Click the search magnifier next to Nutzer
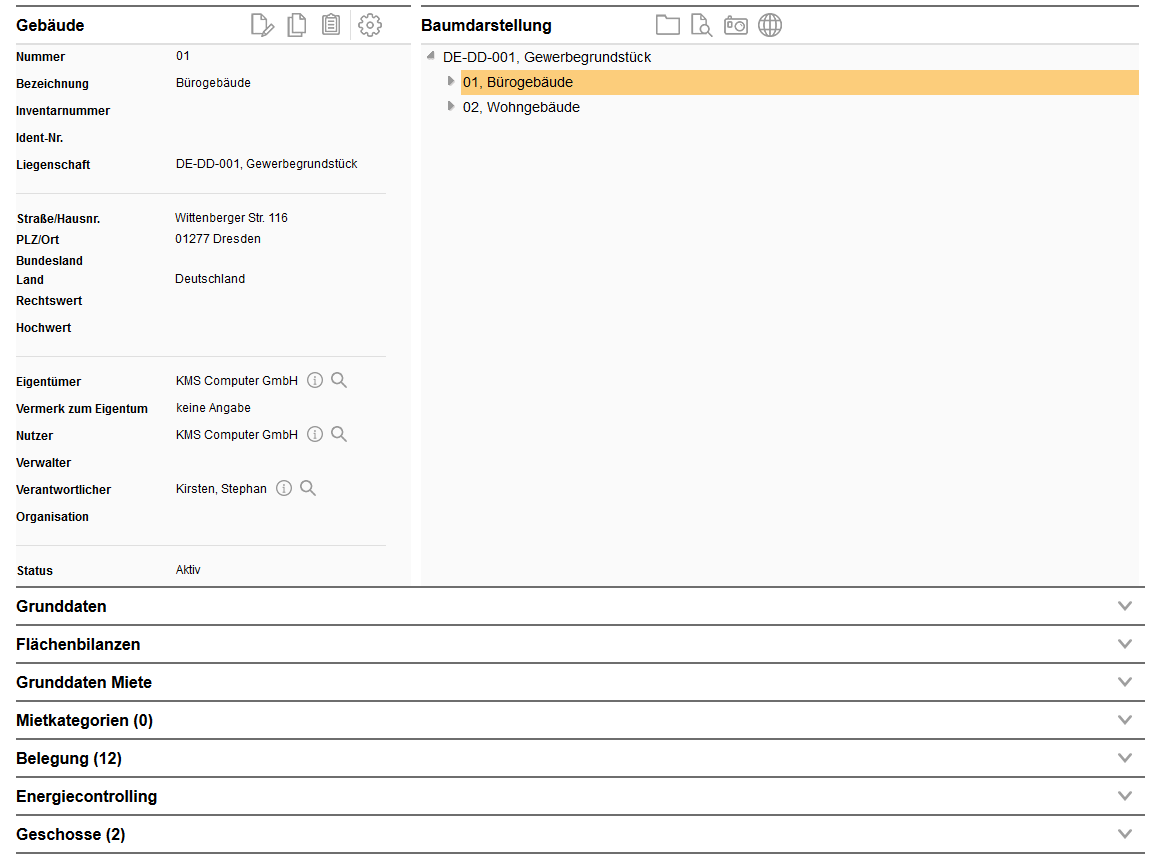 point(339,434)
